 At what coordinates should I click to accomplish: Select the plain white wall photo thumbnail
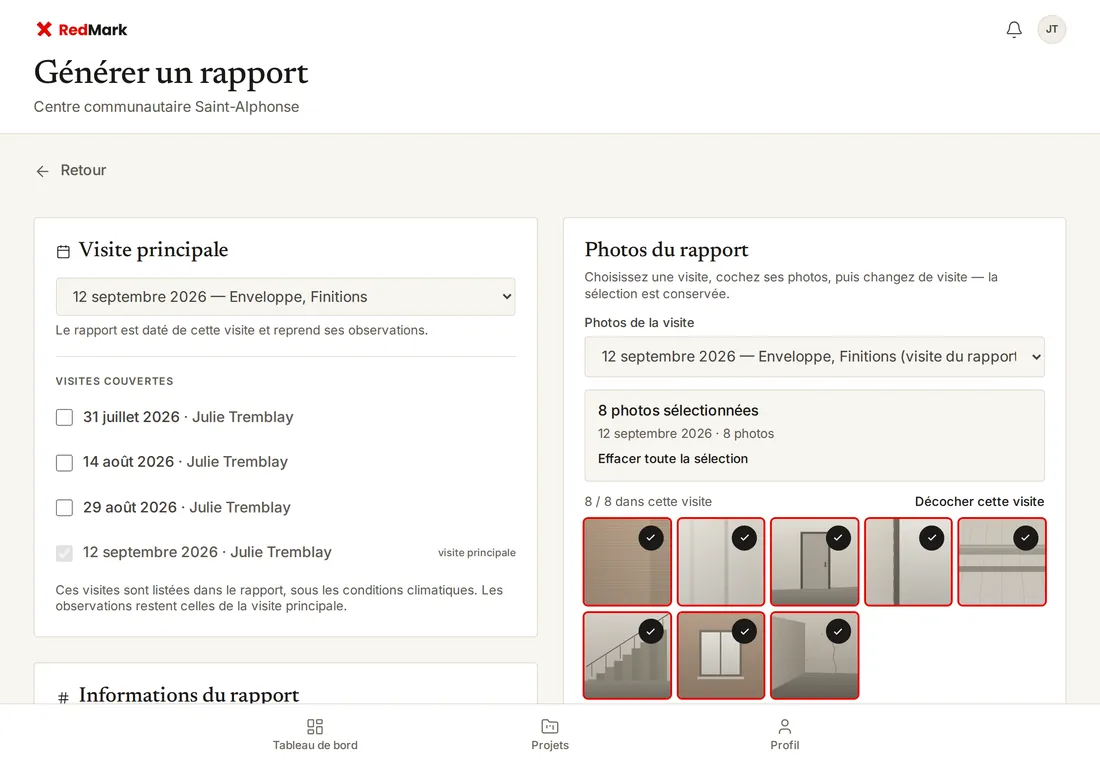click(x=721, y=562)
